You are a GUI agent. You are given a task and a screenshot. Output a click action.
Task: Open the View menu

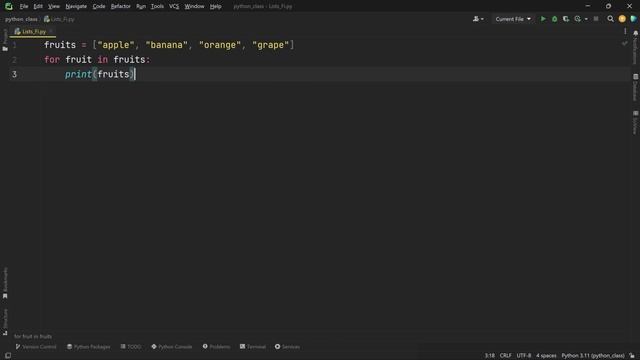(53, 6)
